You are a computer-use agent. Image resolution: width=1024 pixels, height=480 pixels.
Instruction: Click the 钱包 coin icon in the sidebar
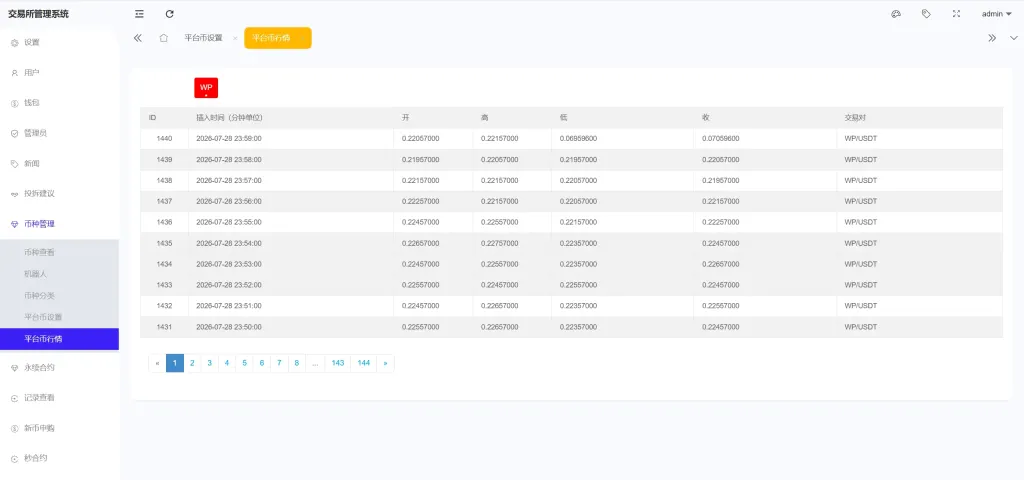pyautogui.click(x=14, y=103)
